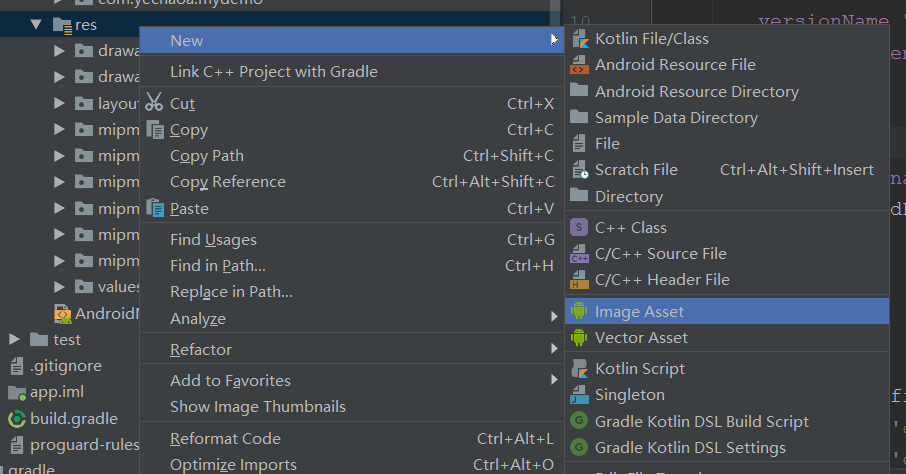The image size is (906, 474).
Task: Expand the test folder arrow
Action: (14, 339)
